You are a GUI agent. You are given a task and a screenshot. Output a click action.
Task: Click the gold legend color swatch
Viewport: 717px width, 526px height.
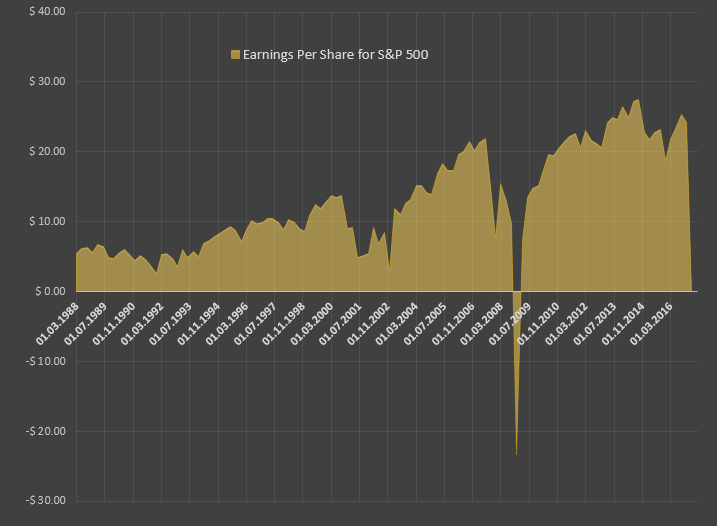(x=235, y=55)
